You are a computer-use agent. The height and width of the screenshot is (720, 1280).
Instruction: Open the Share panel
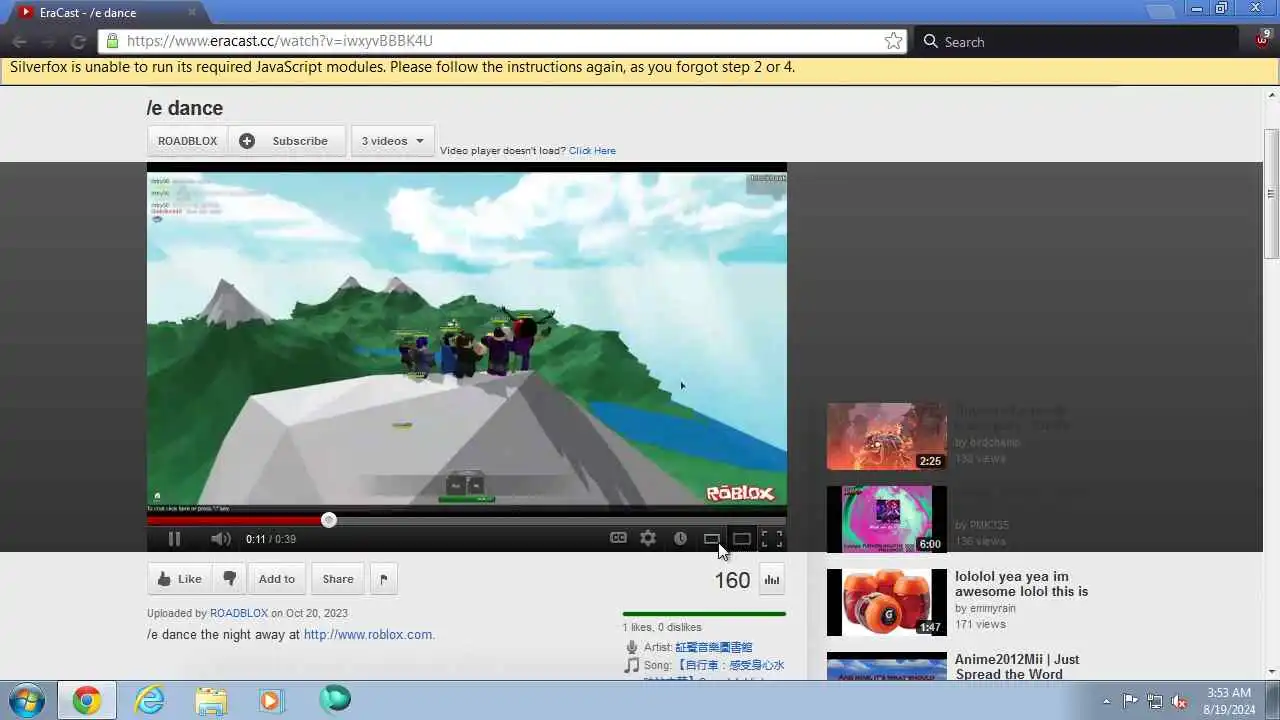[338, 579]
